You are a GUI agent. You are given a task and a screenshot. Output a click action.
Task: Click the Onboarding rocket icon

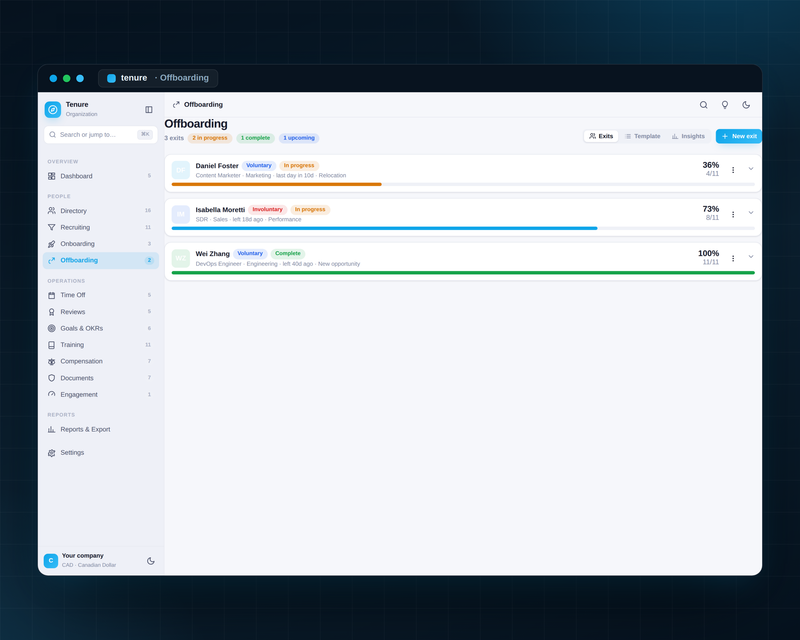point(52,244)
